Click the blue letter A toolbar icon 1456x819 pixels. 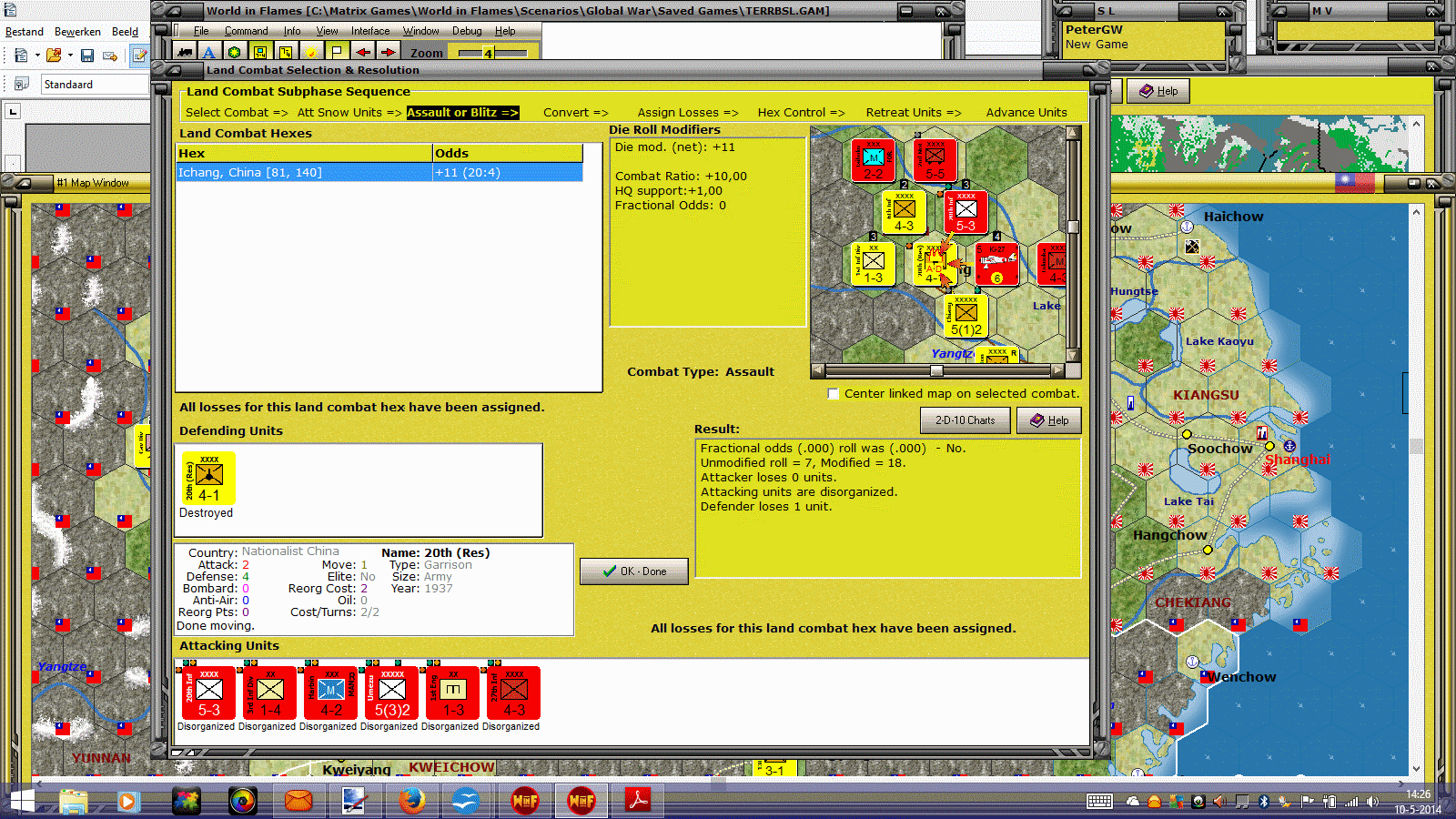coord(209,53)
